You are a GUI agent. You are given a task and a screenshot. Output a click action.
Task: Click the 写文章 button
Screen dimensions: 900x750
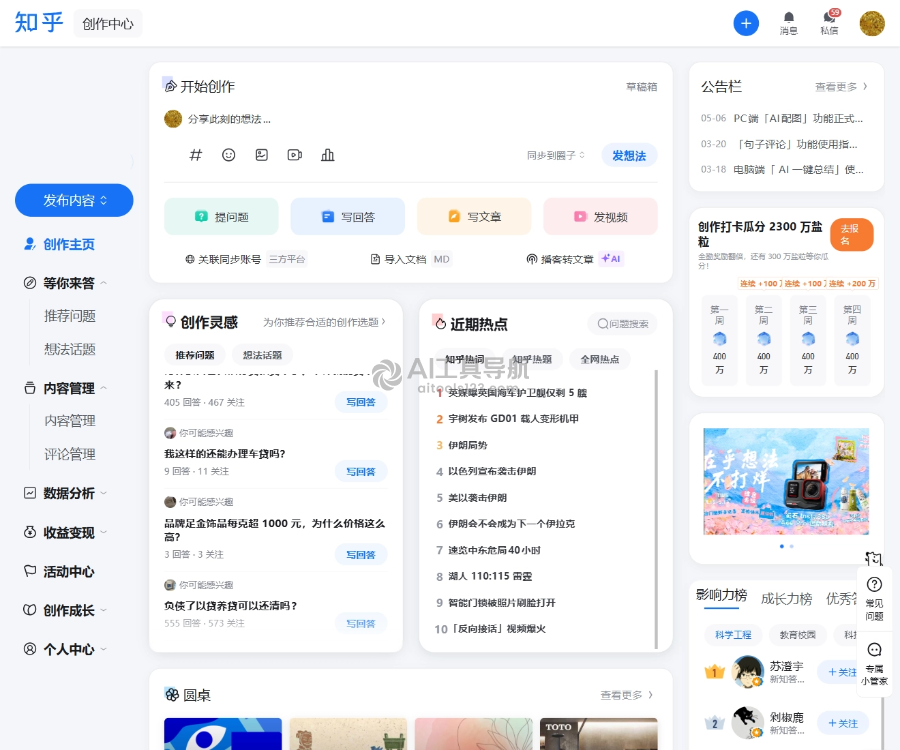474,216
